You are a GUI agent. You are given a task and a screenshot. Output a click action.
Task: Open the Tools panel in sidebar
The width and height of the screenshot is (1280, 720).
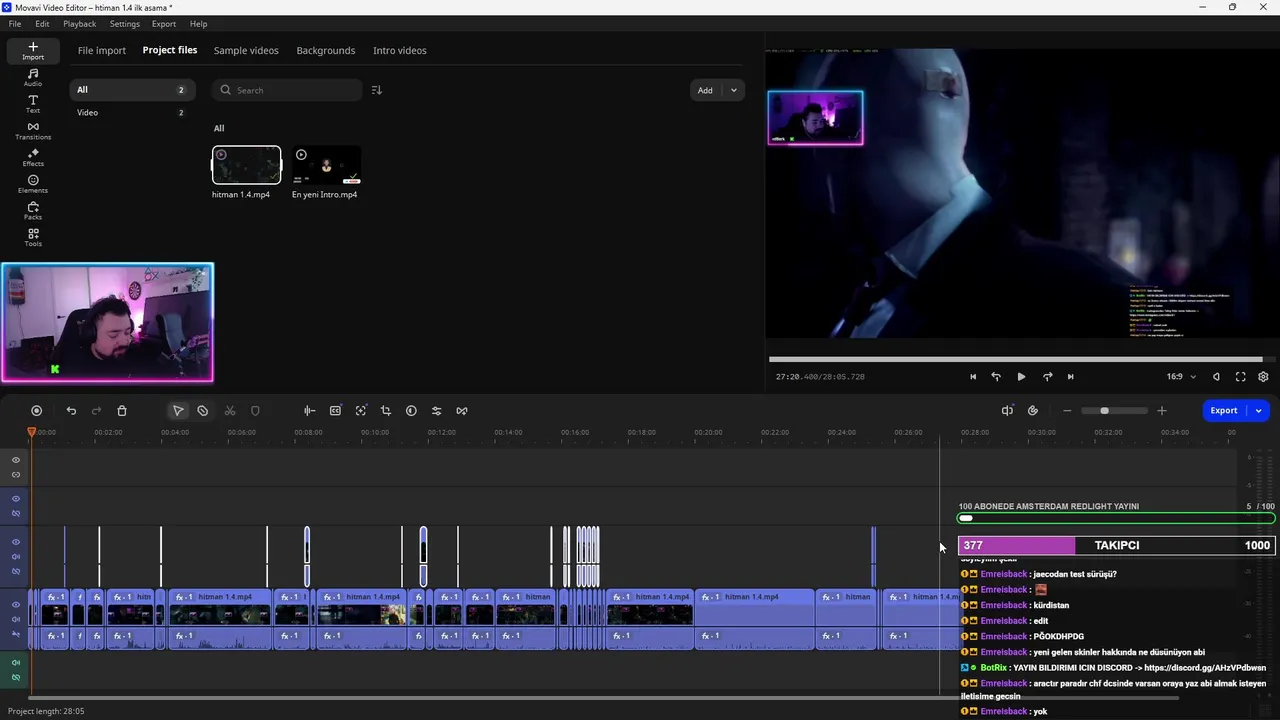33,238
